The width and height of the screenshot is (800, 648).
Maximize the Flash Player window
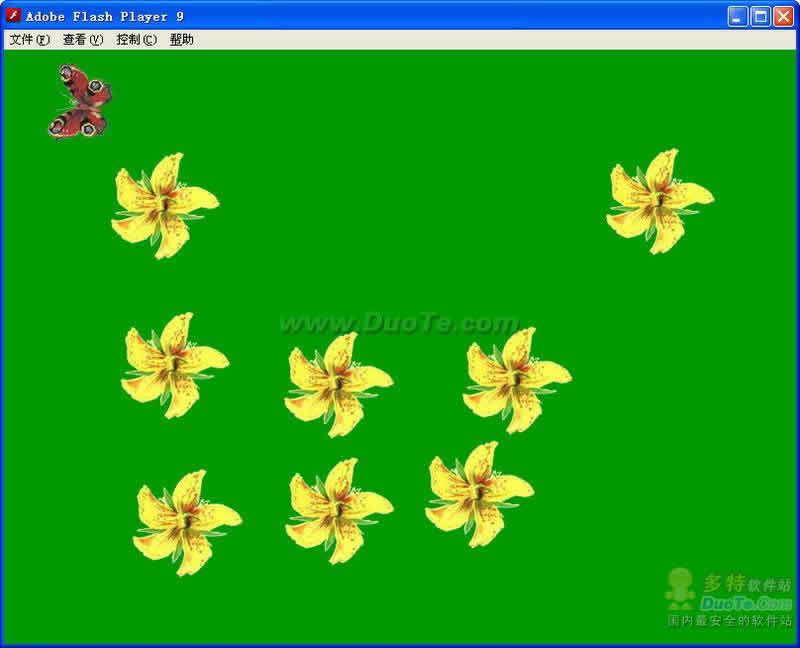(x=760, y=16)
